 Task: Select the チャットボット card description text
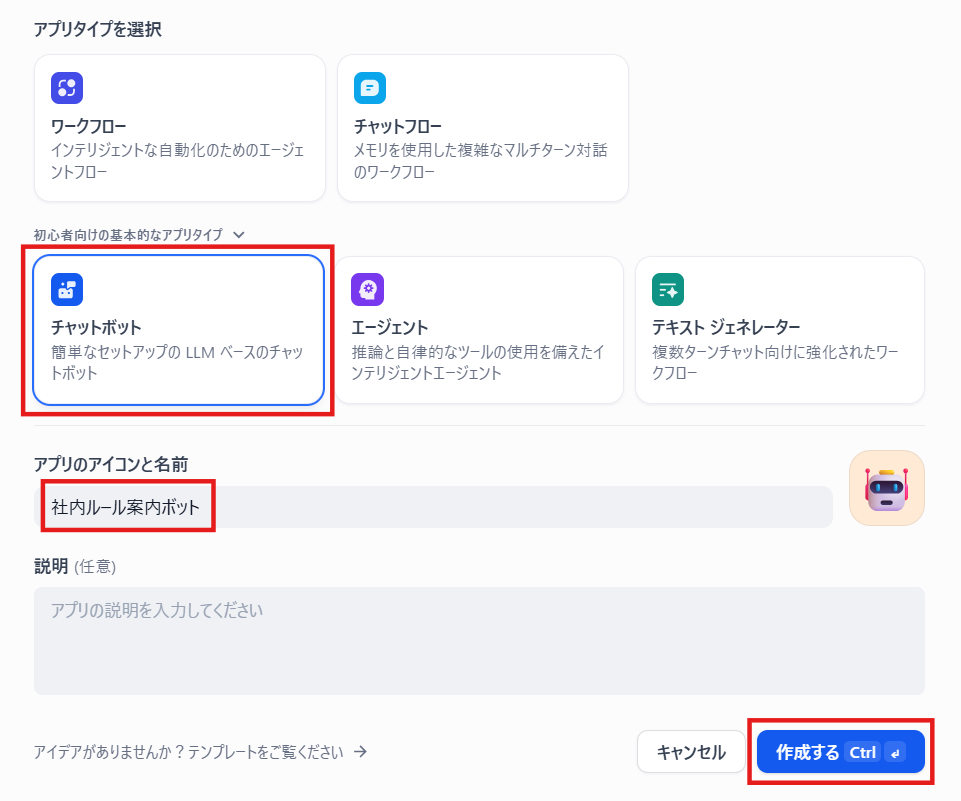[177, 362]
